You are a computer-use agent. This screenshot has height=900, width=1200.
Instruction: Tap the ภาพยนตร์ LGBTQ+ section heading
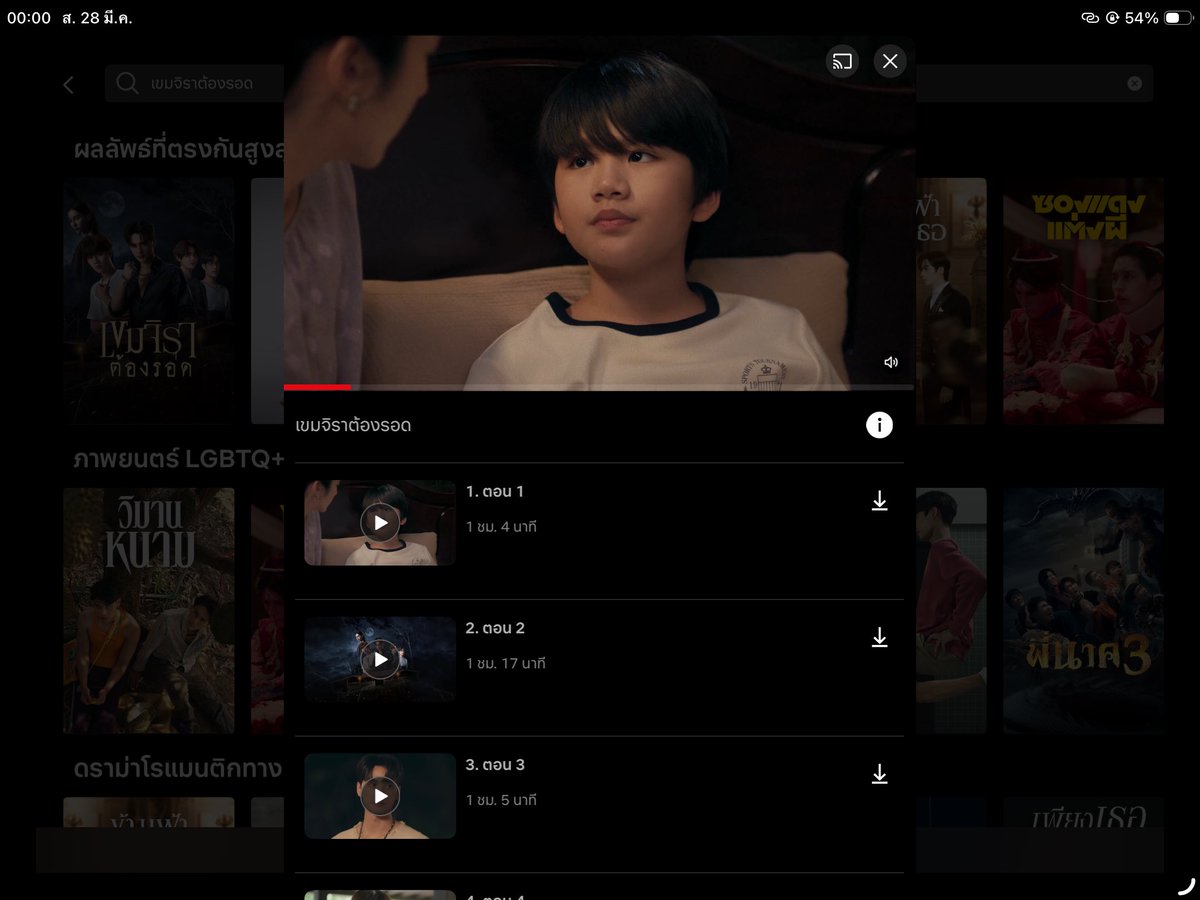[x=179, y=460]
